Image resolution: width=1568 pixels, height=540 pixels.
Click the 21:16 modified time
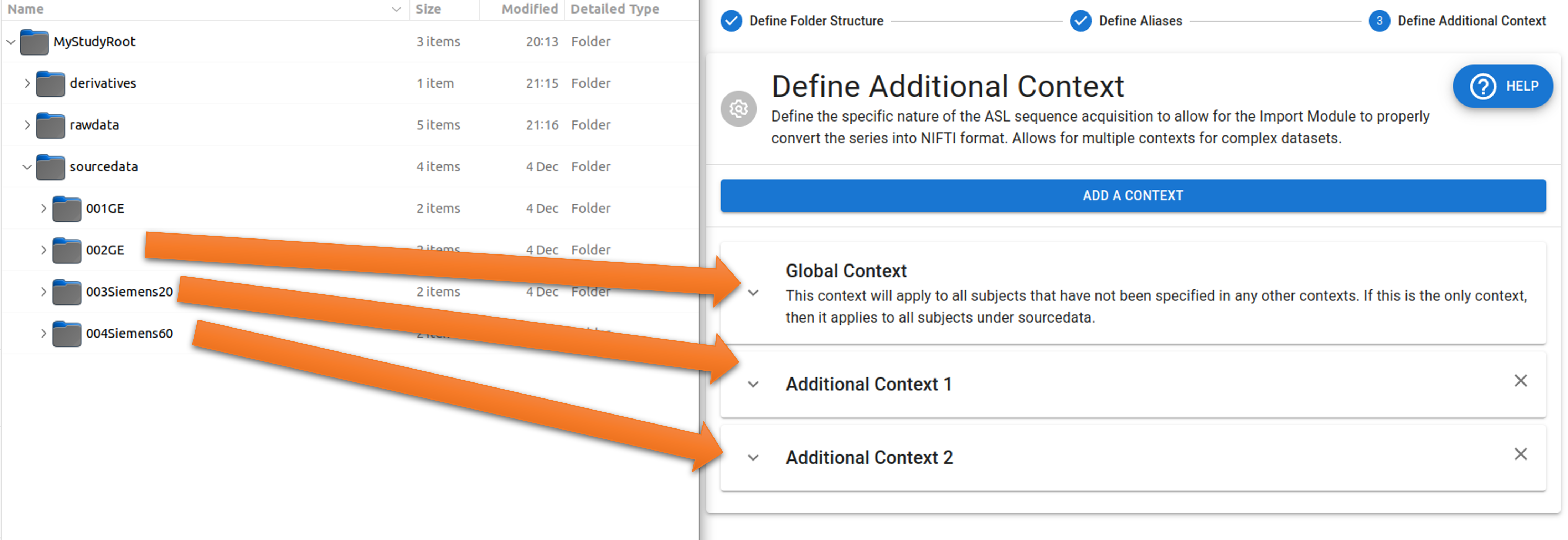pyautogui.click(x=542, y=125)
